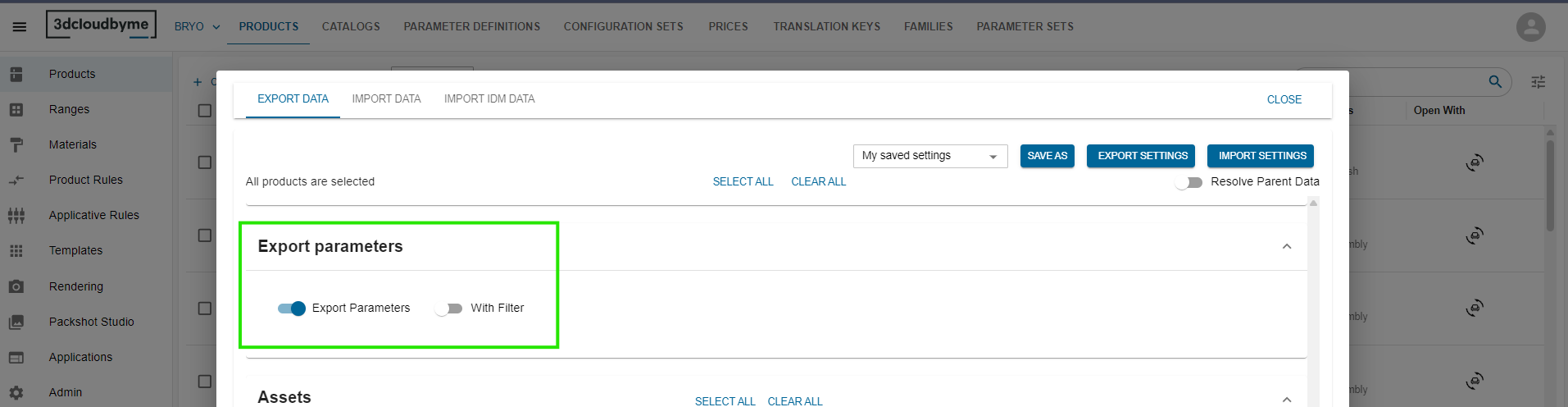1568x407 pixels.
Task: Open the filter tuning sliders icon
Action: 1538,81
